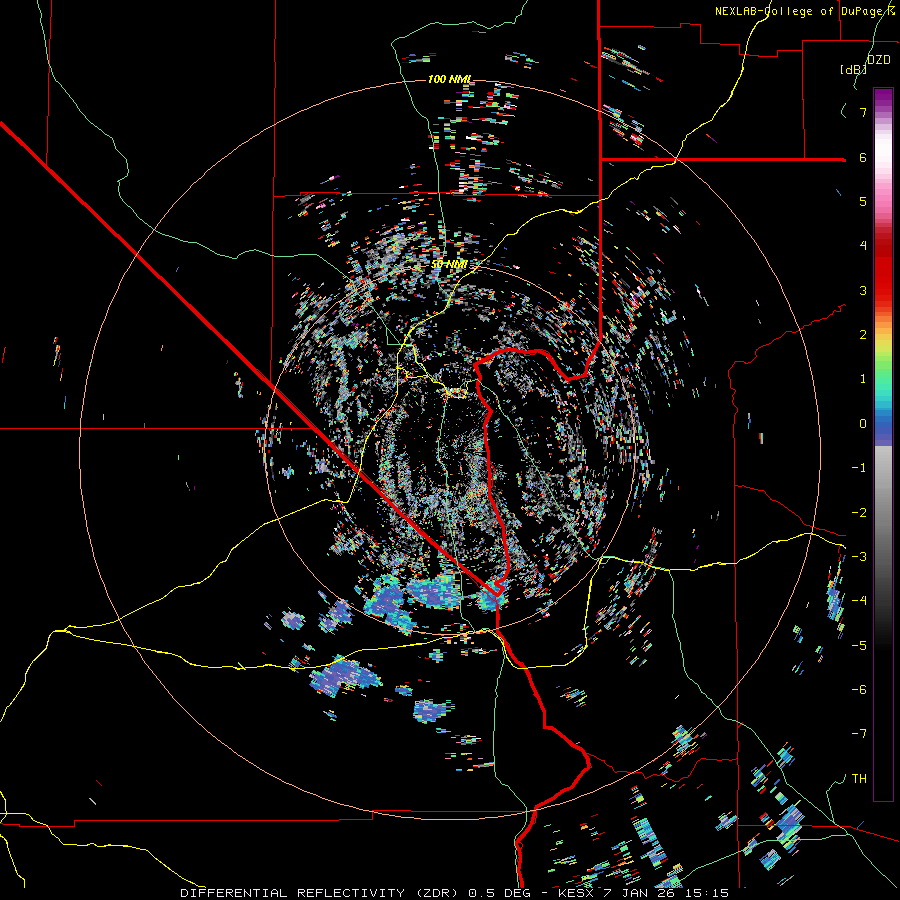This screenshot has width=900, height=900.
Task: Click the 50 NMI range ring label
Action: [x=449, y=264]
